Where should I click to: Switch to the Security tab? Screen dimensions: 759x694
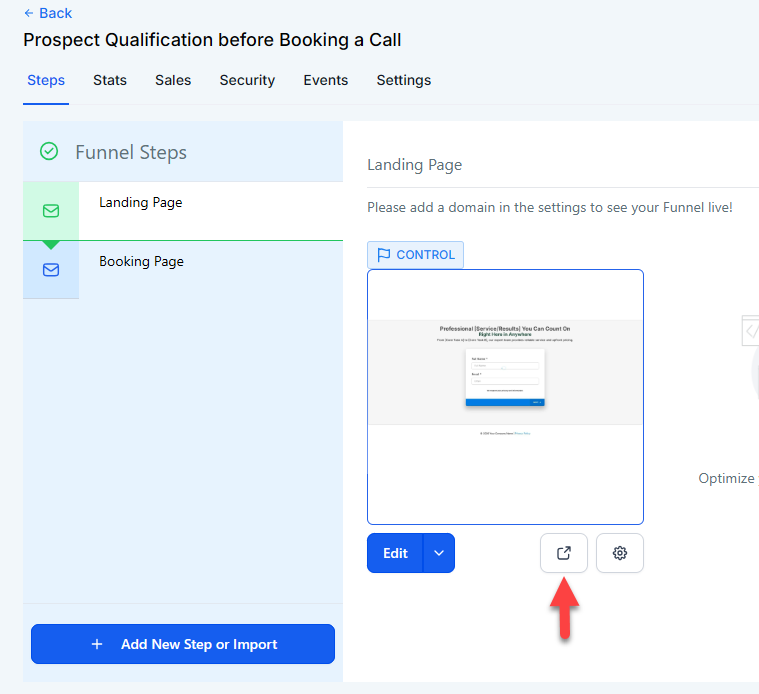tap(247, 80)
